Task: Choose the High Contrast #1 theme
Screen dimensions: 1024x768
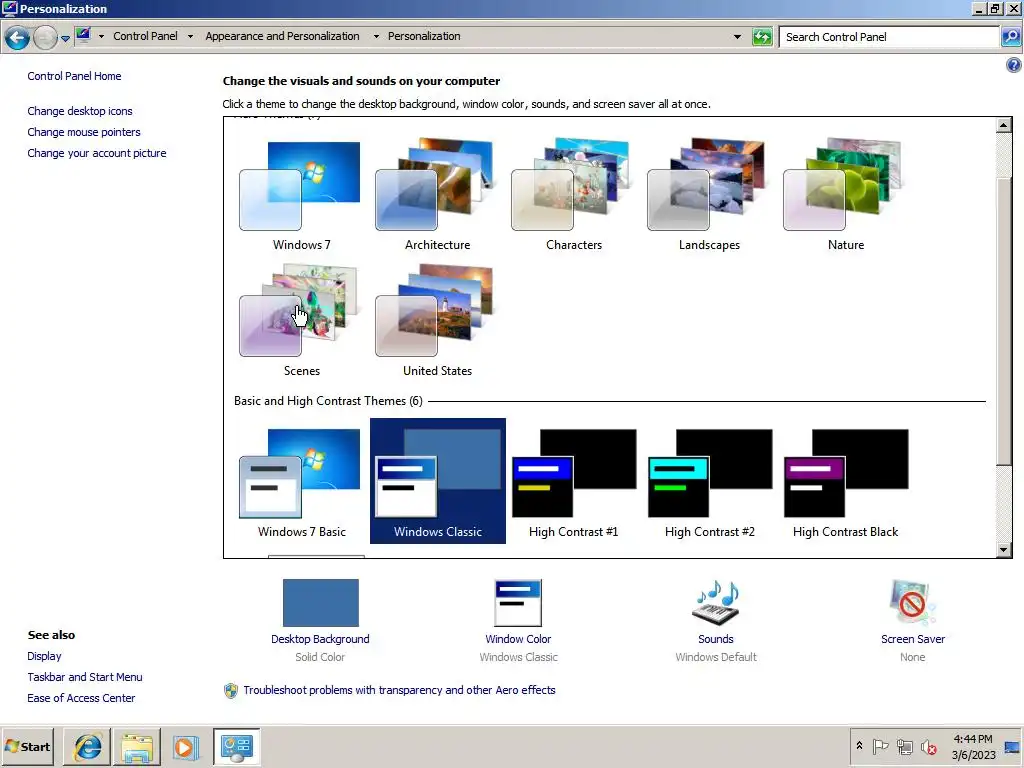Action: (573, 482)
